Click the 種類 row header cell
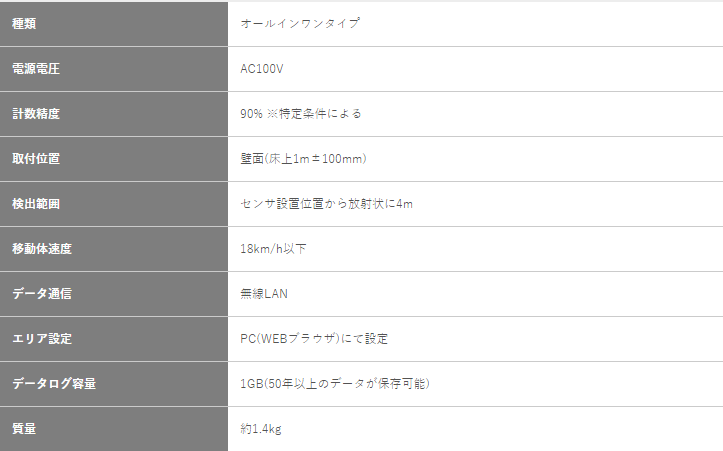 pos(114,23)
